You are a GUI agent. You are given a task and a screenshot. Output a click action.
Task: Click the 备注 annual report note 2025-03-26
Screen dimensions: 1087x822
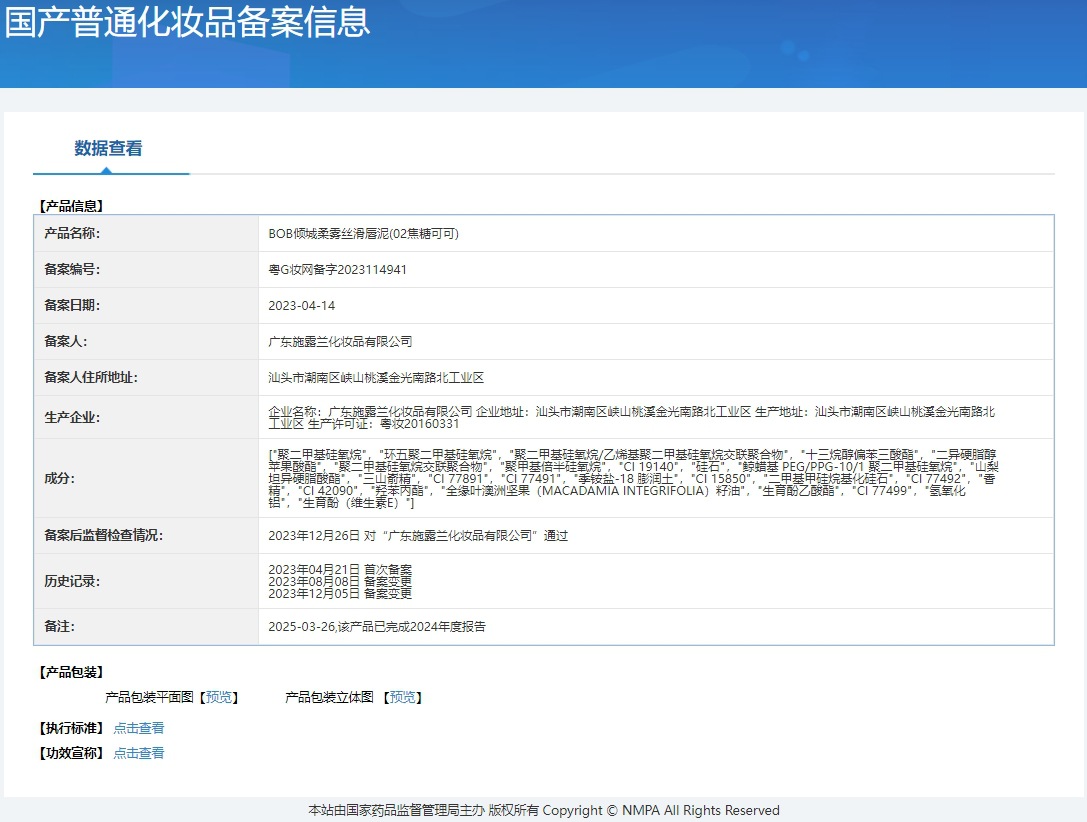(x=377, y=627)
